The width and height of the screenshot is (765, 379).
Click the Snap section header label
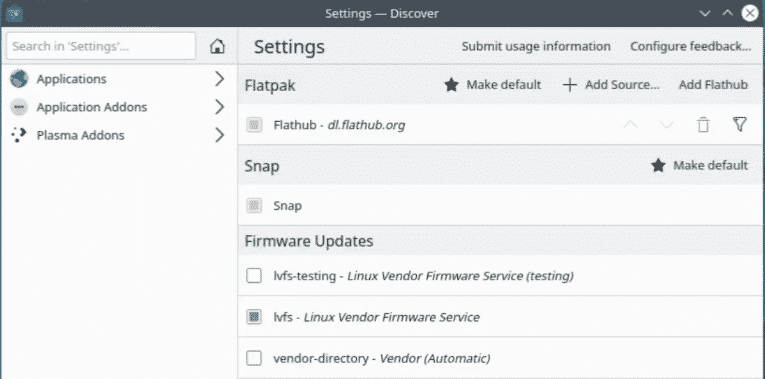coord(262,166)
